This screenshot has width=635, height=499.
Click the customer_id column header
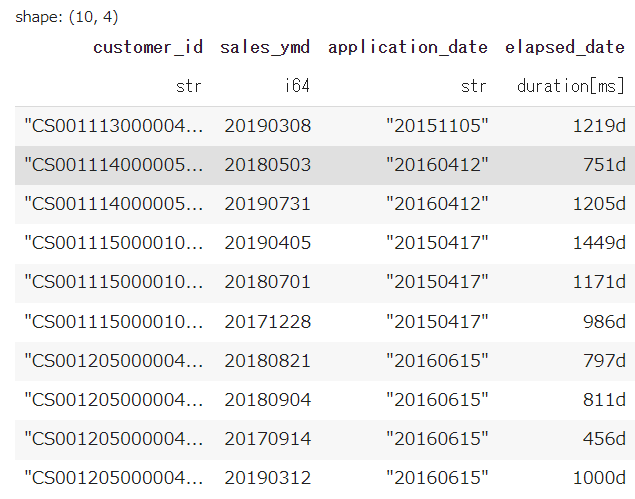[x=148, y=47]
